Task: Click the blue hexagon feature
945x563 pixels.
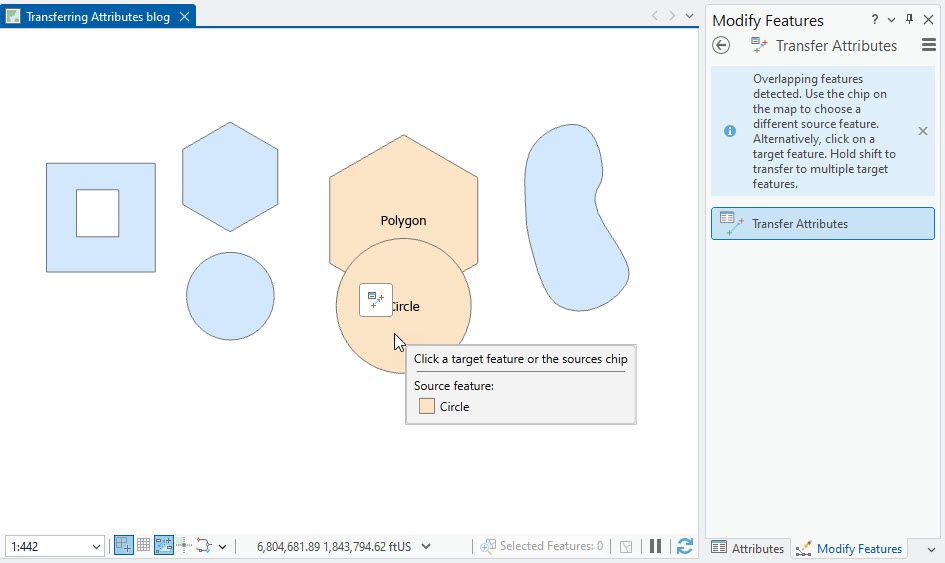Action: (230, 177)
